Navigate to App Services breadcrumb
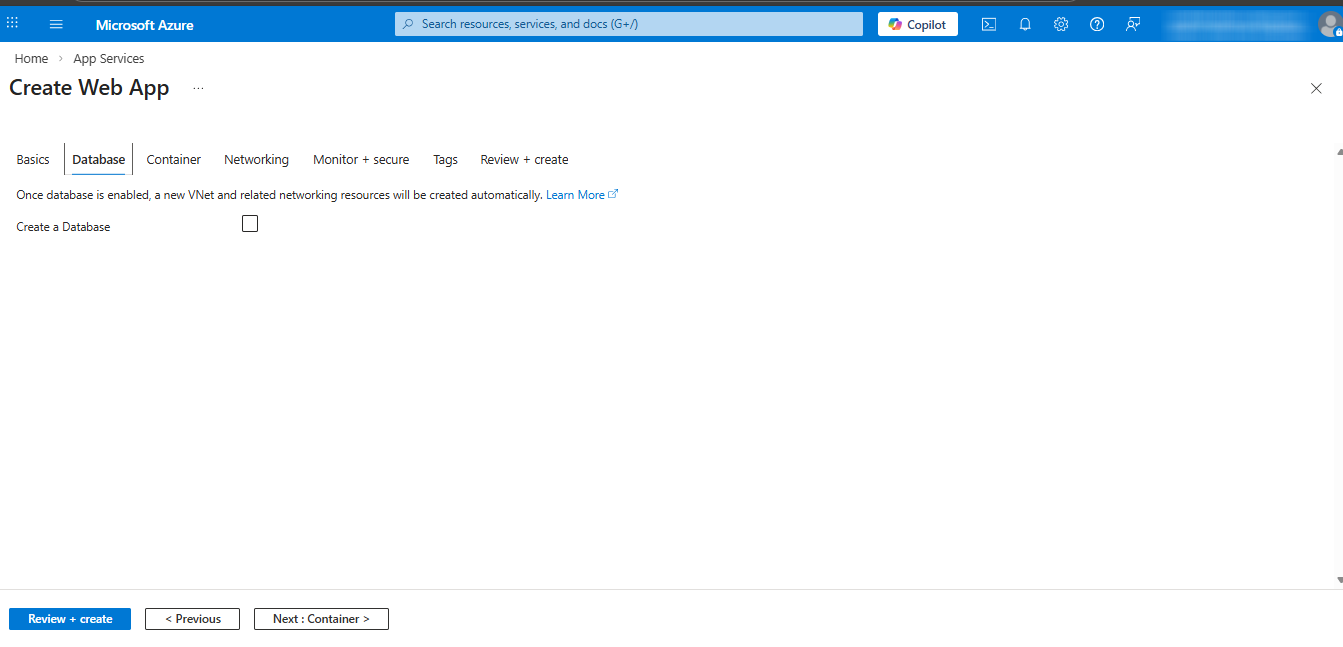This screenshot has width=1343, height=647. pos(108,59)
